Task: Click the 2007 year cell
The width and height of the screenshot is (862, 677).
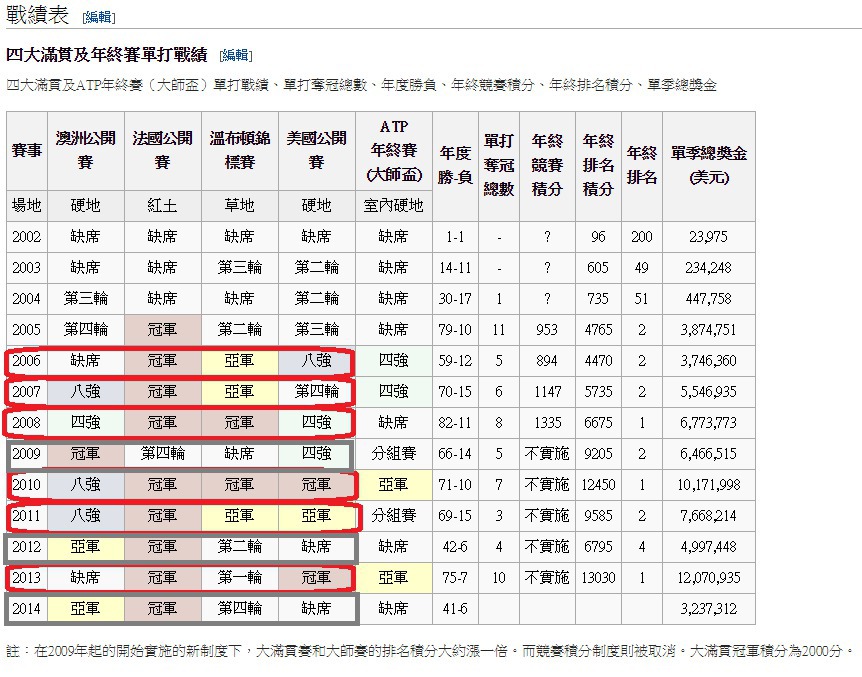Action: (x=27, y=392)
